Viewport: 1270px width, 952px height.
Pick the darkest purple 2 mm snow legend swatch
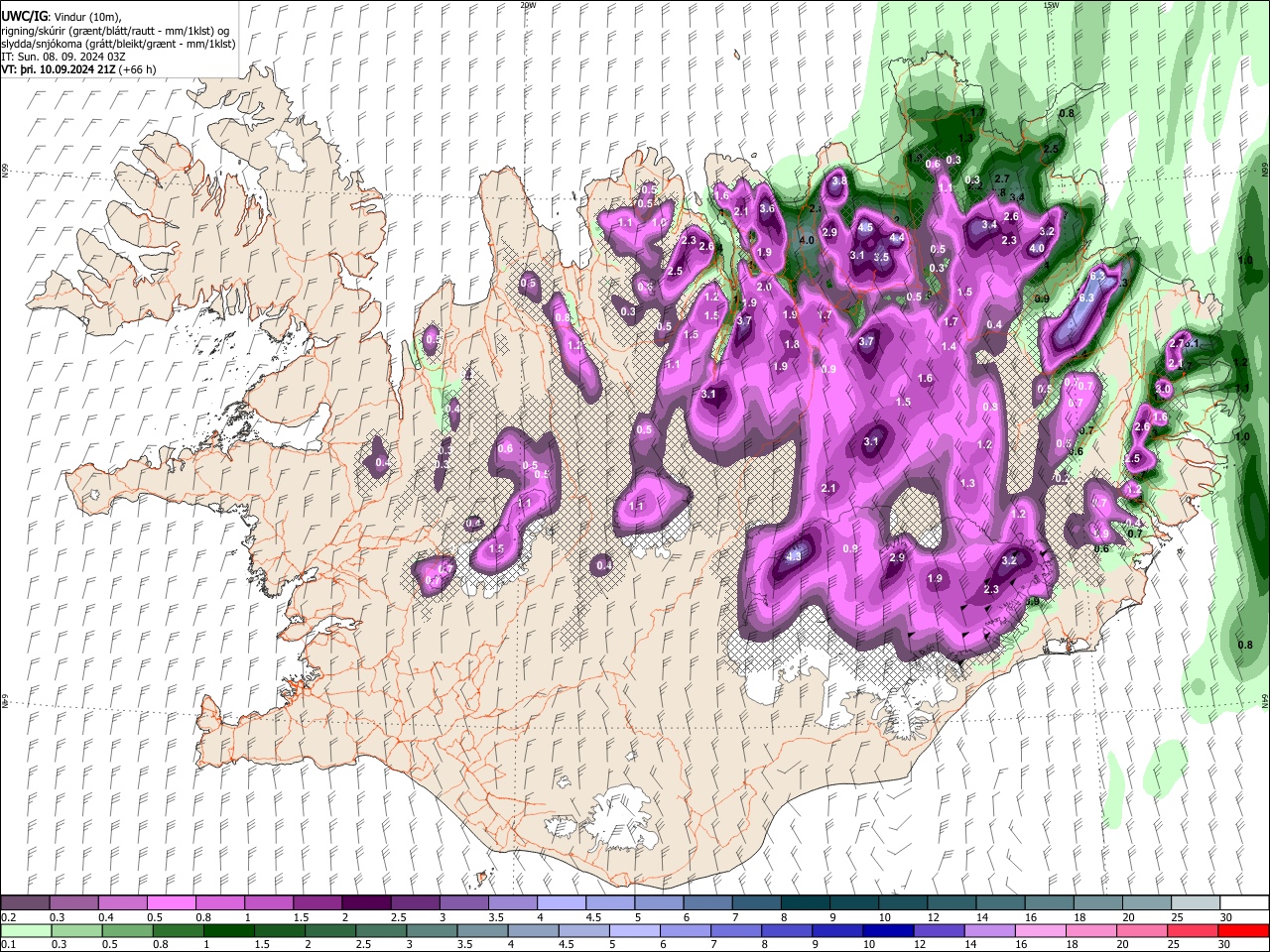[x=365, y=903]
